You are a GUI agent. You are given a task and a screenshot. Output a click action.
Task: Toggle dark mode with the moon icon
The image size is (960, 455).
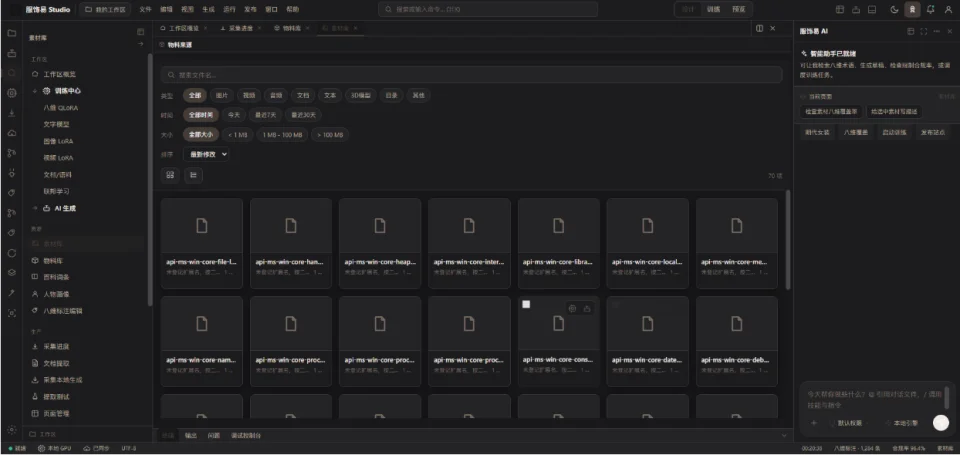[894, 10]
